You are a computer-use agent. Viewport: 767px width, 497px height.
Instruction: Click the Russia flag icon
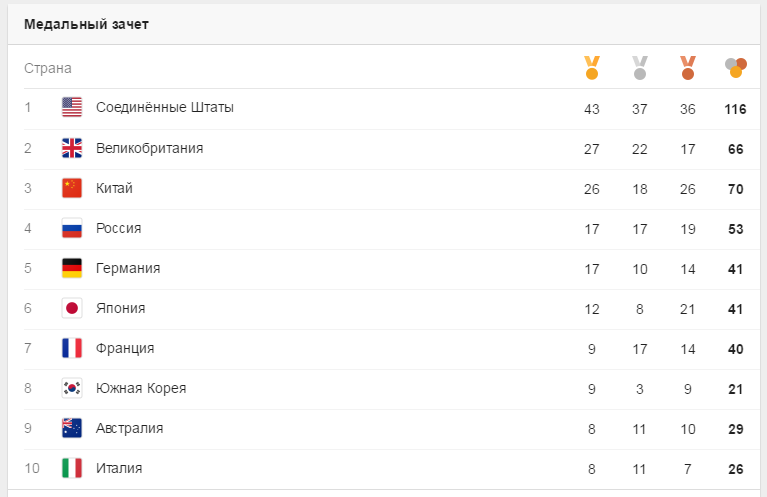click(x=72, y=228)
